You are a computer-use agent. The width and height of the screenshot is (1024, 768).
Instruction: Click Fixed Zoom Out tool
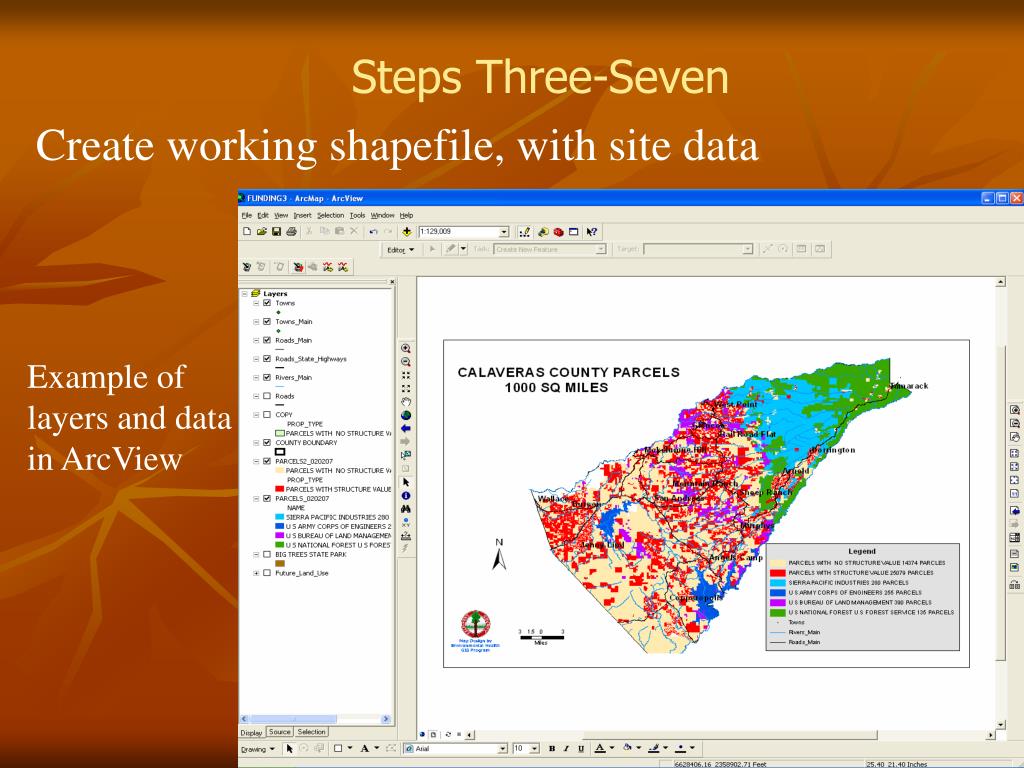pyautogui.click(x=406, y=389)
